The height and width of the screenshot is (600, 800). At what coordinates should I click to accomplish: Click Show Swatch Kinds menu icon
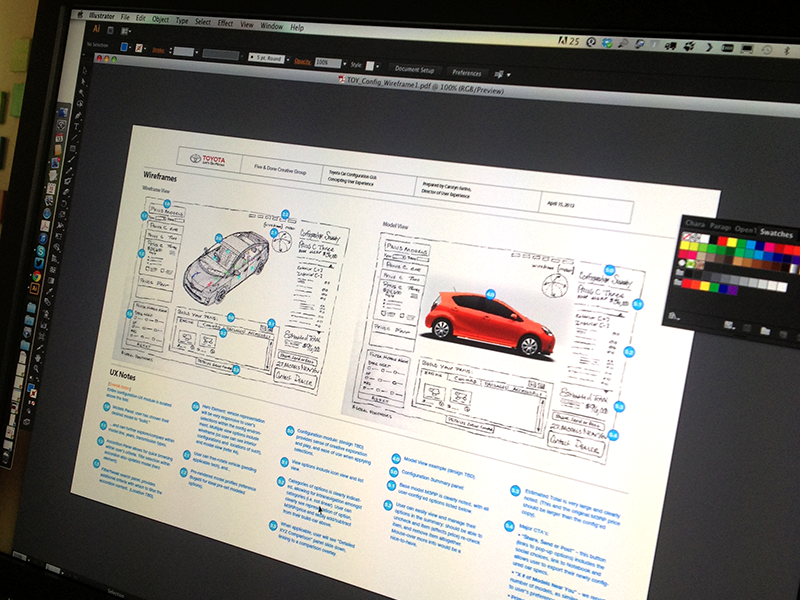(729, 326)
